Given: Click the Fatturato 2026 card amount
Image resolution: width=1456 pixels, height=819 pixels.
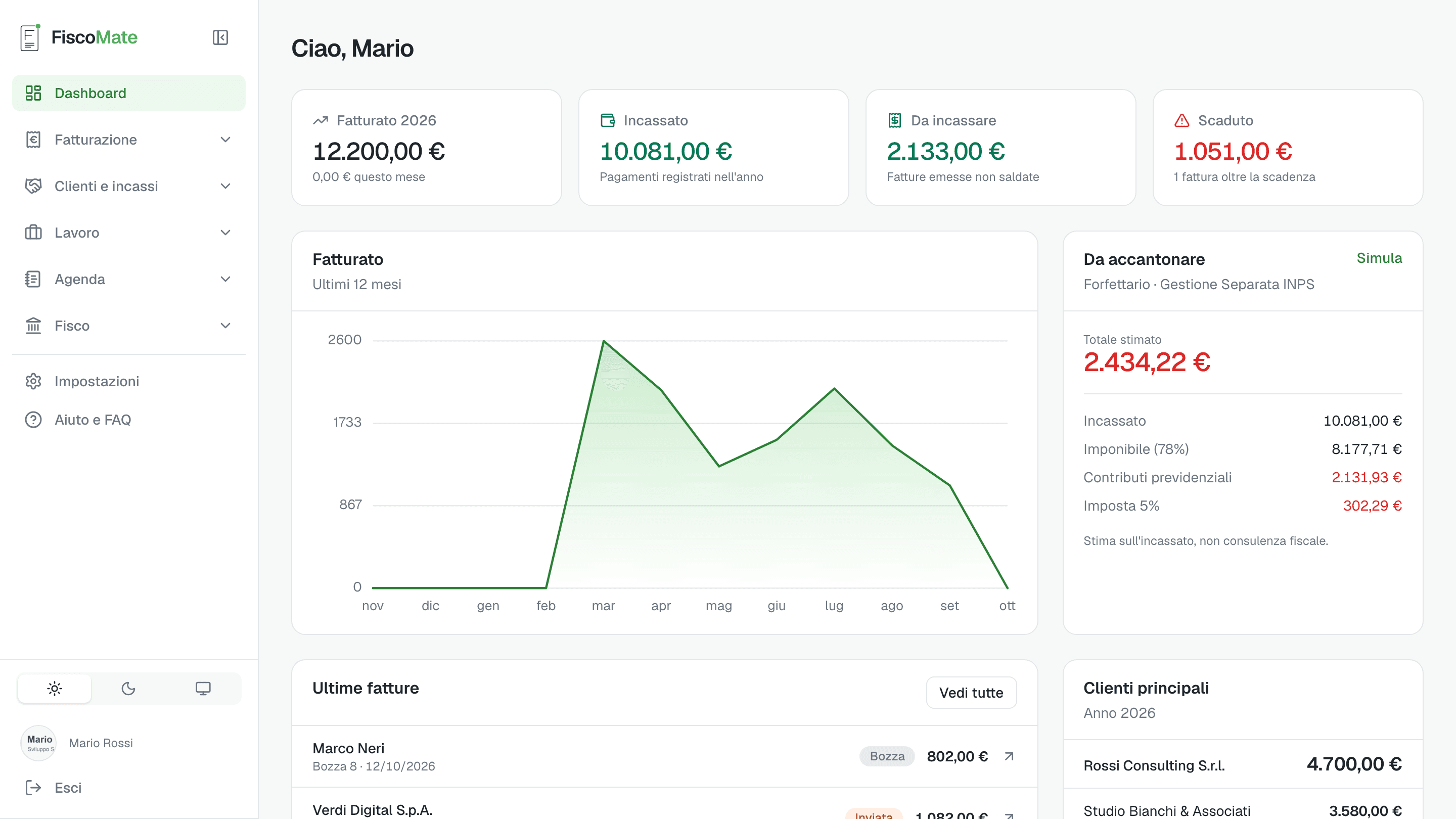Looking at the screenshot, I should pos(379,152).
